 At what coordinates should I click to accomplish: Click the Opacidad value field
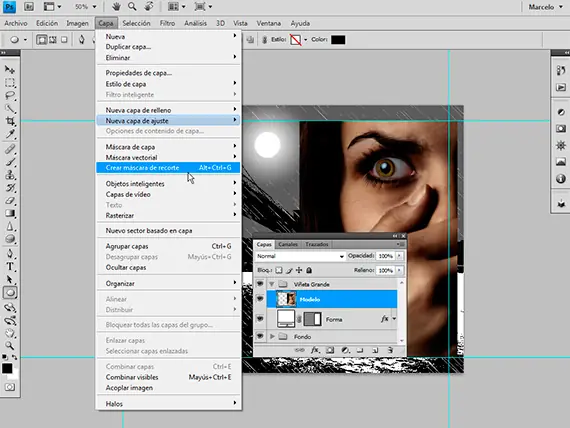click(x=385, y=256)
